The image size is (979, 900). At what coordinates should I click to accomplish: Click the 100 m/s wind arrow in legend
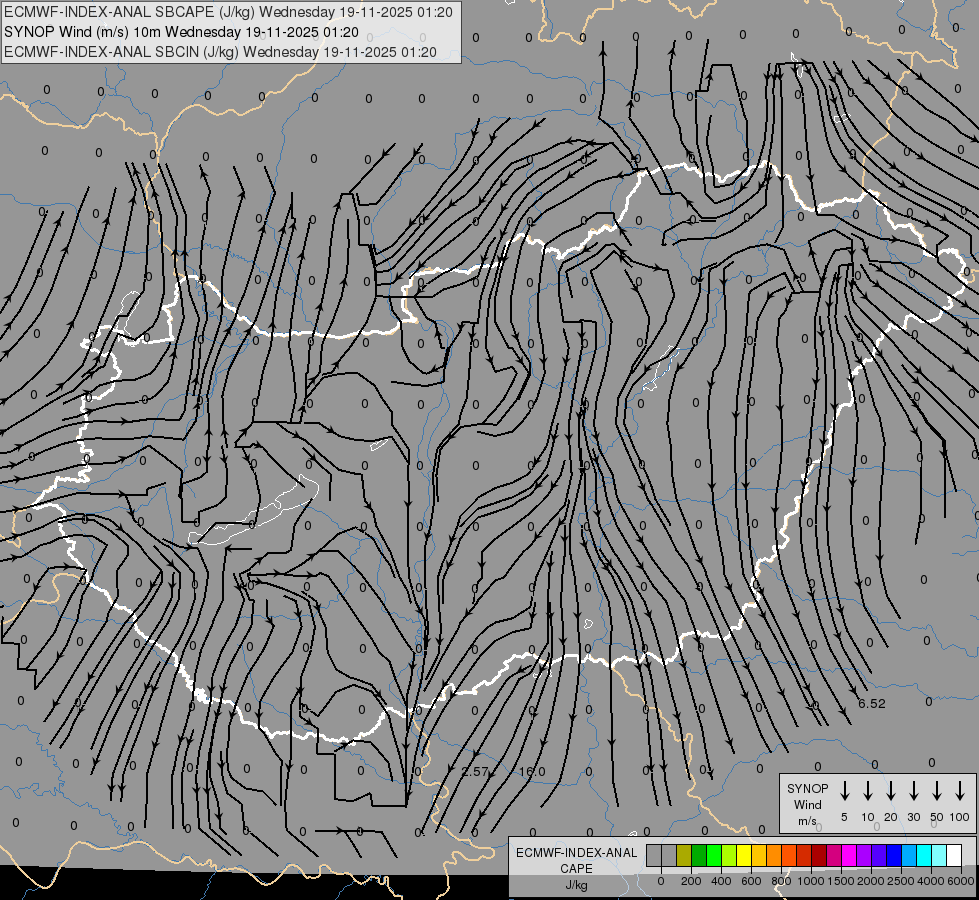click(960, 790)
